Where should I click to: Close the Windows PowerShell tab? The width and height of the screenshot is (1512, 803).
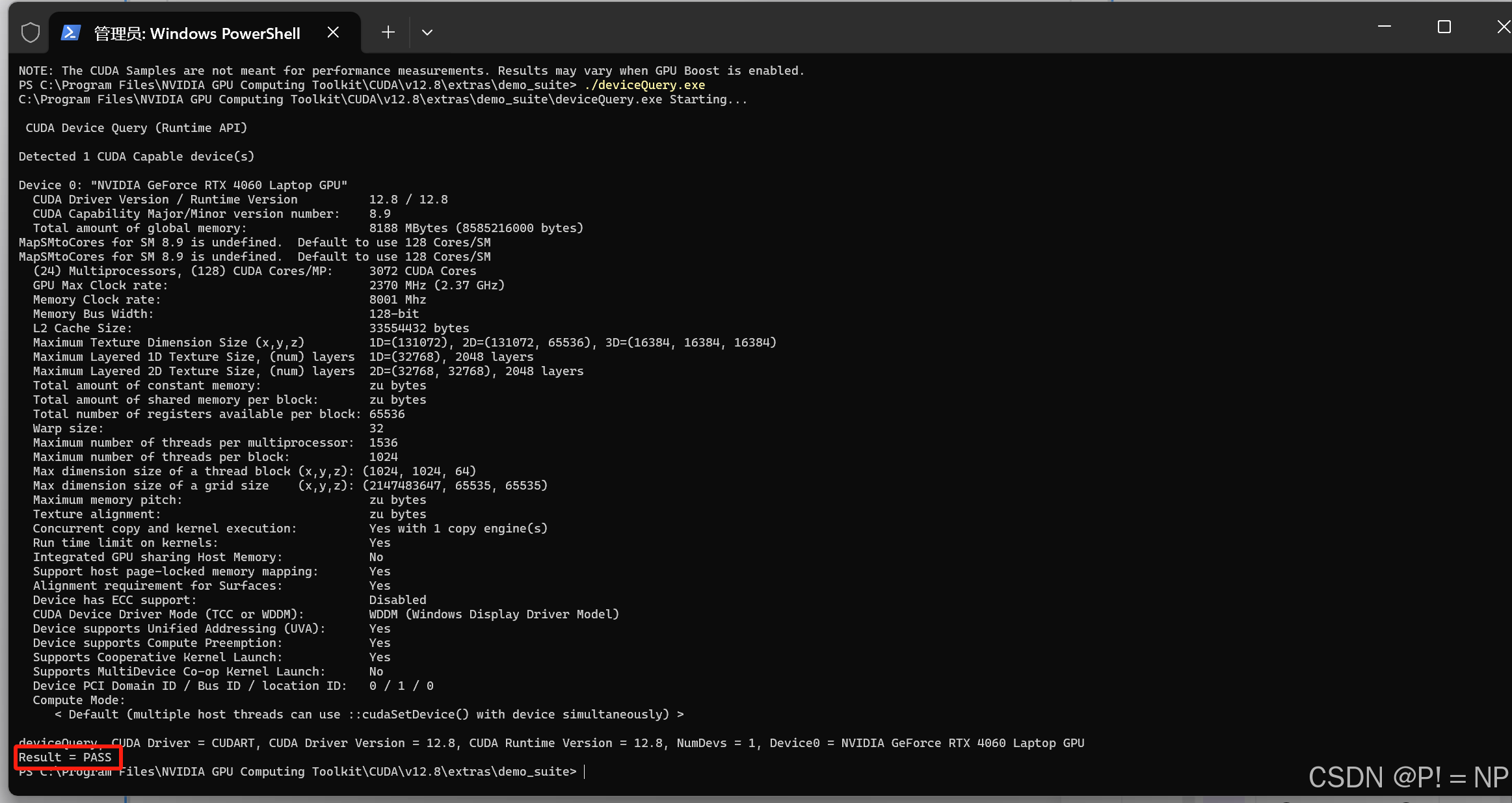333,33
